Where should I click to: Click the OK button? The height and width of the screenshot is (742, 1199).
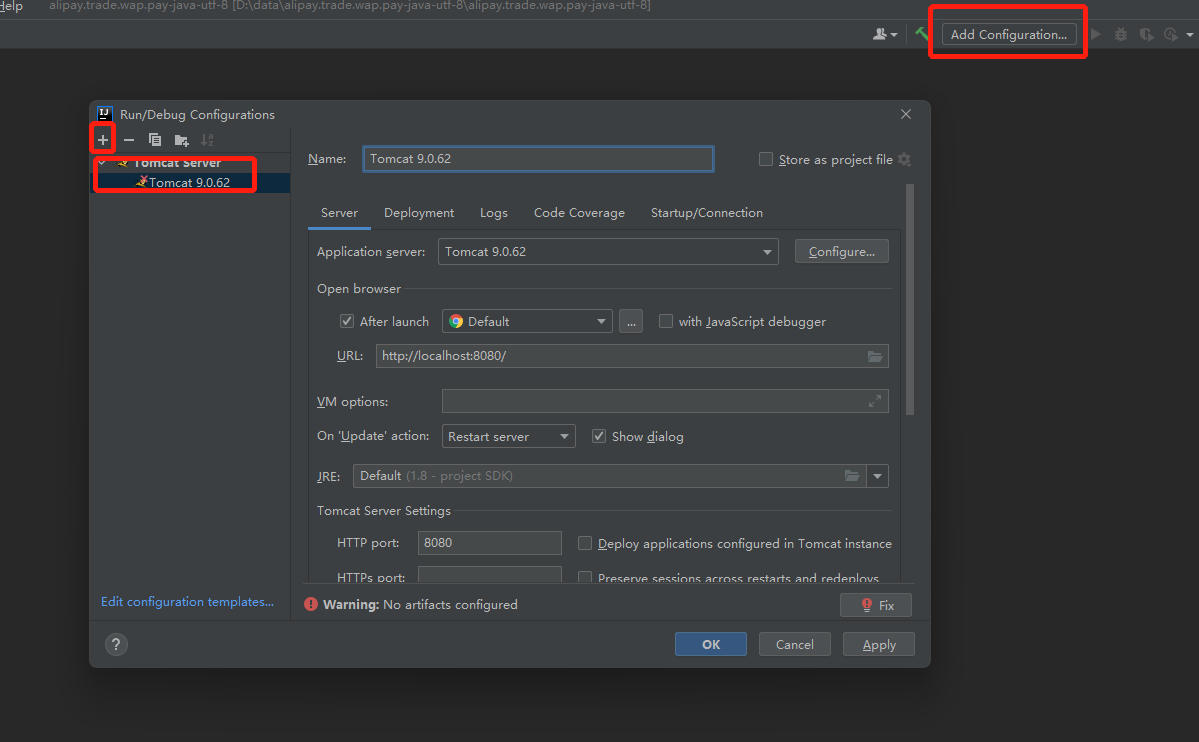710,644
